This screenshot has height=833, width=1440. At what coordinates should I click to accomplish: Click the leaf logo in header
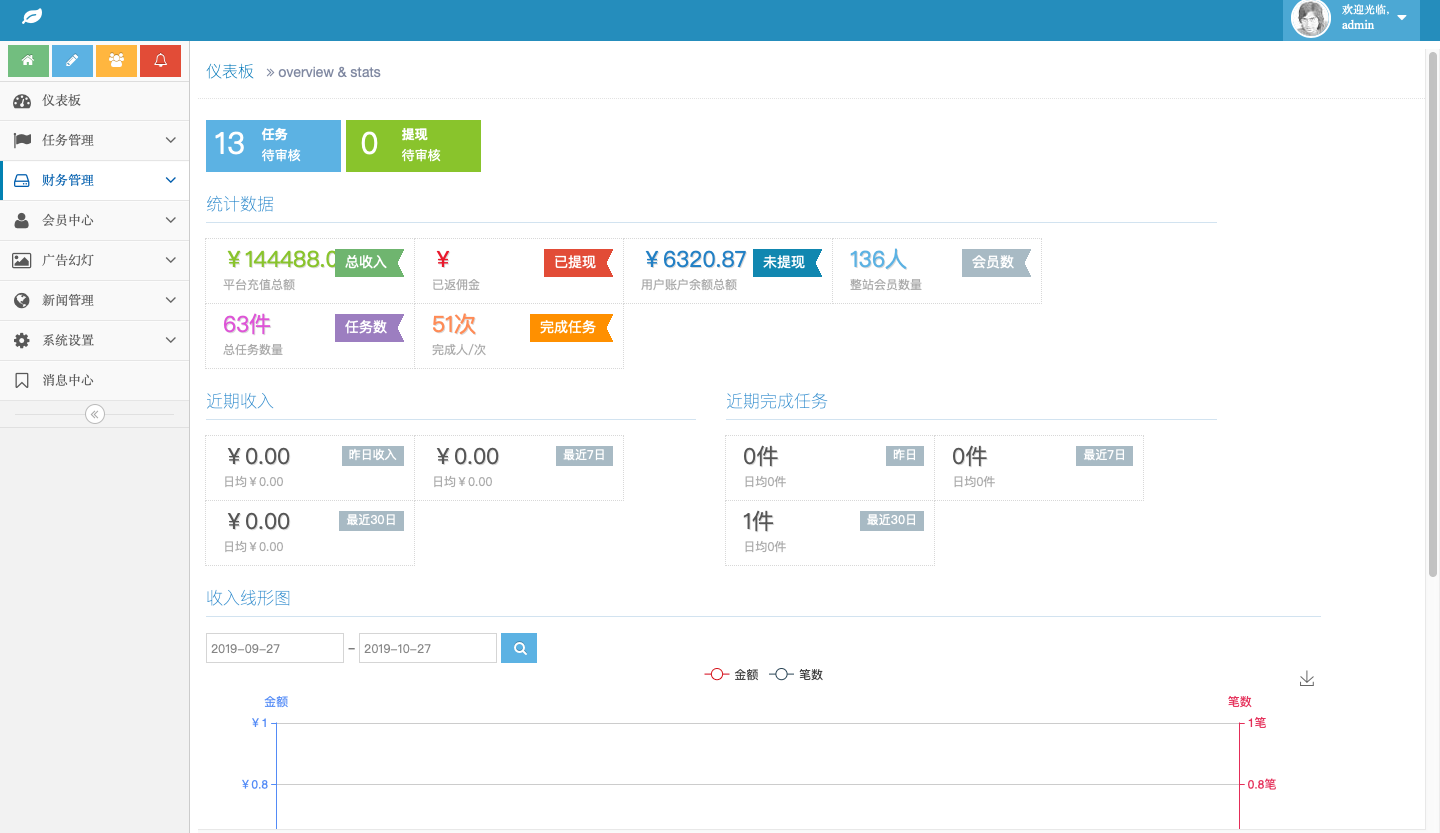click(33, 17)
